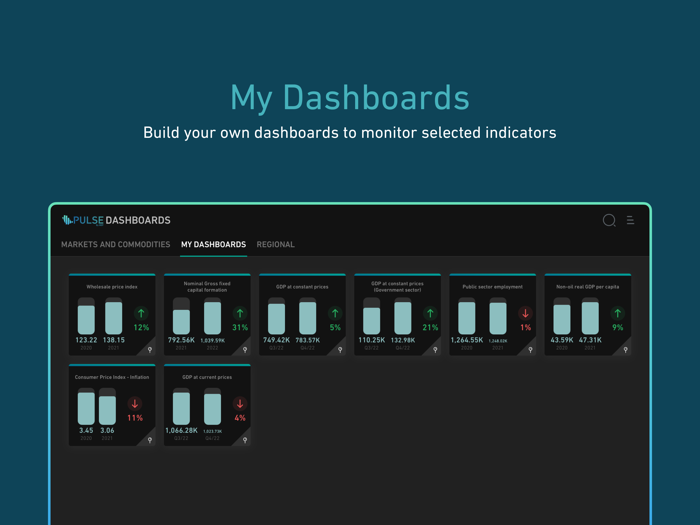
Task: Click the 749.42K value
Action: tap(276, 340)
